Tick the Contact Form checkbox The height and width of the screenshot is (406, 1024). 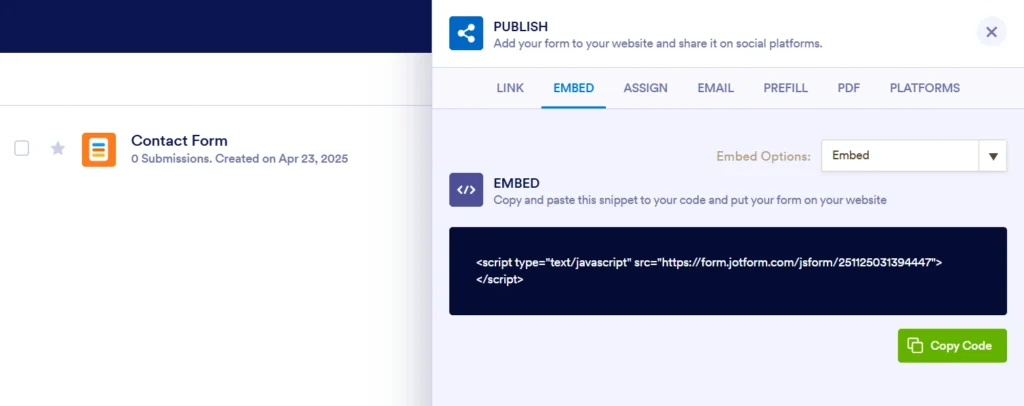pos(22,149)
